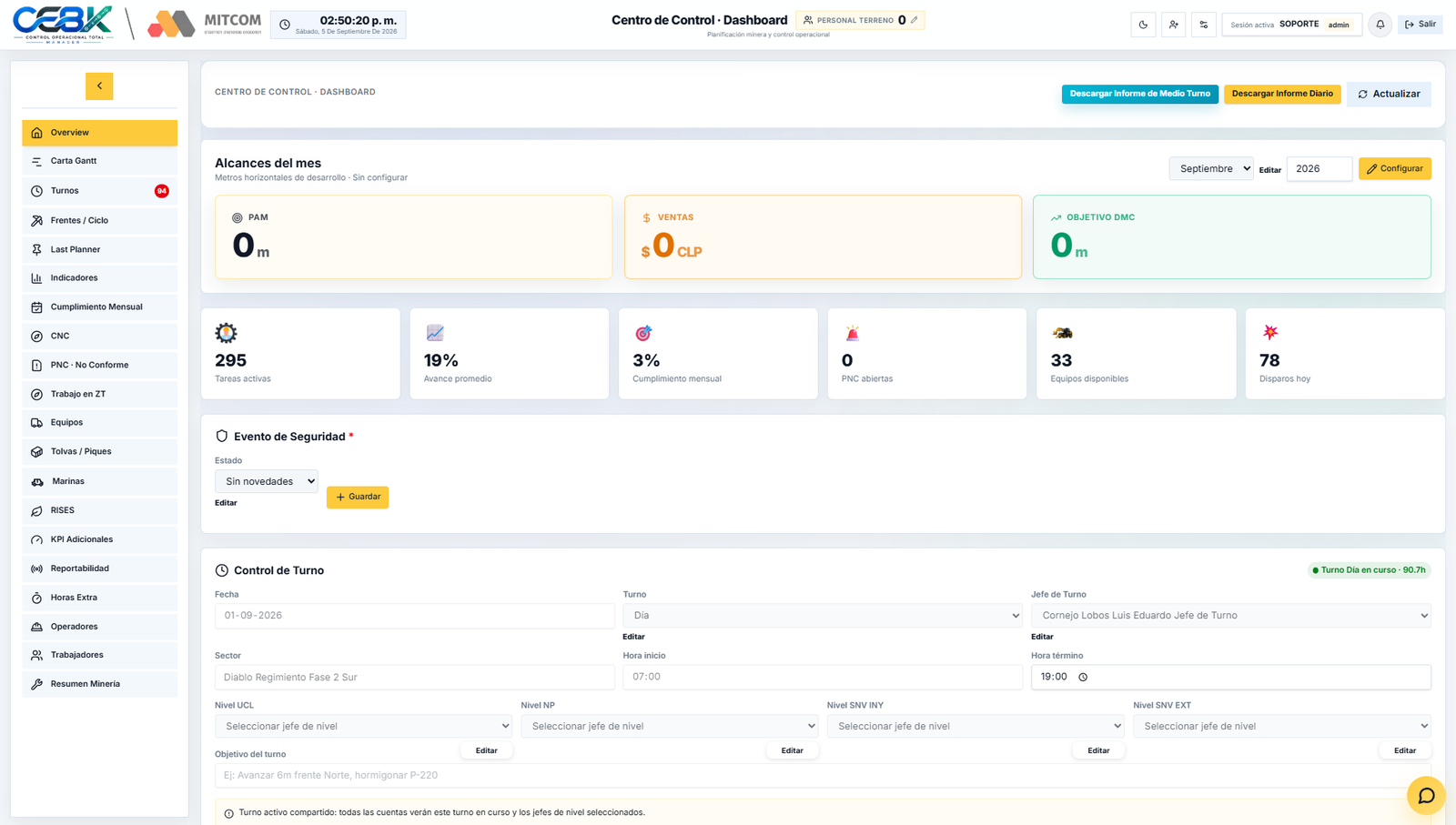Click the Sector field Diablo Regimiento
This screenshot has height=825, width=1456.
pos(414,677)
